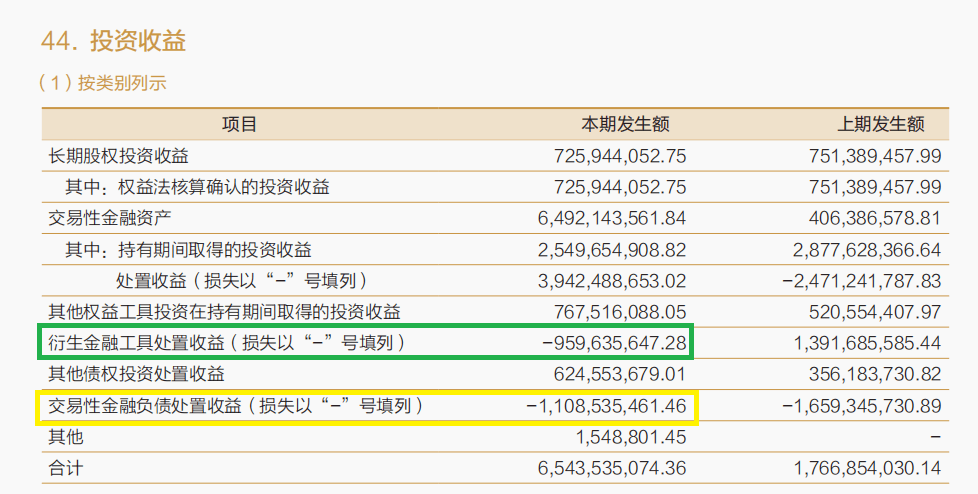Select the value 1,548,801.45
The width and height of the screenshot is (978, 494).
click(630, 437)
